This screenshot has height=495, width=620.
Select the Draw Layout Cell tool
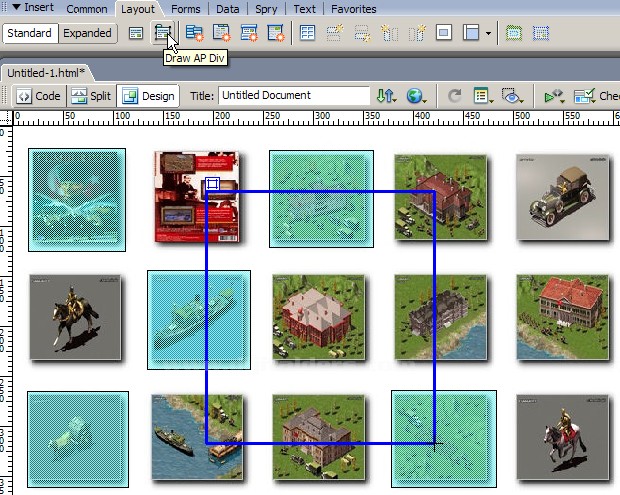pyautogui.click(x=541, y=33)
